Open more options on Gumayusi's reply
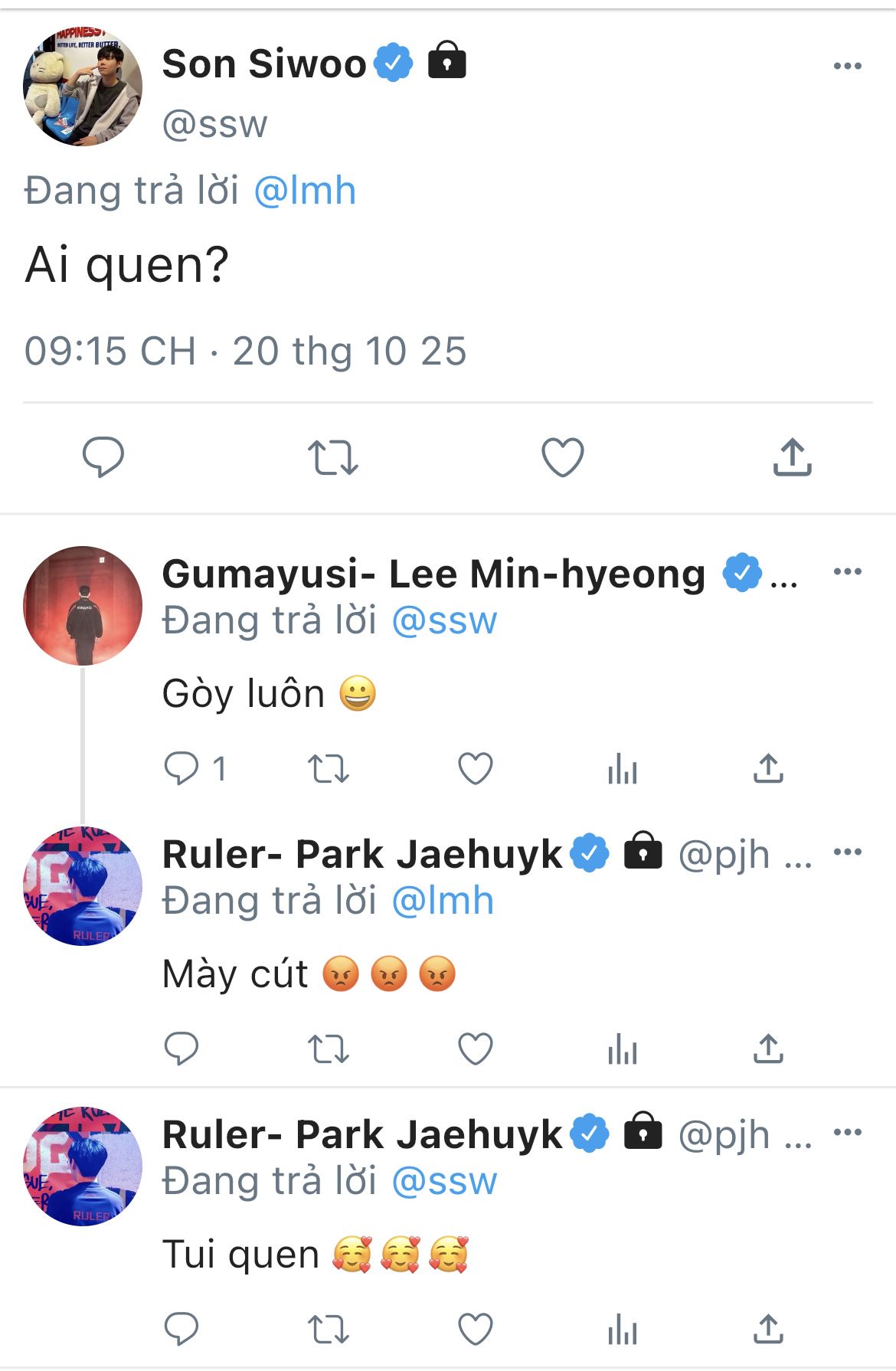Screen dimensions: 896x1371 pyautogui.click(x=847, y=571)
